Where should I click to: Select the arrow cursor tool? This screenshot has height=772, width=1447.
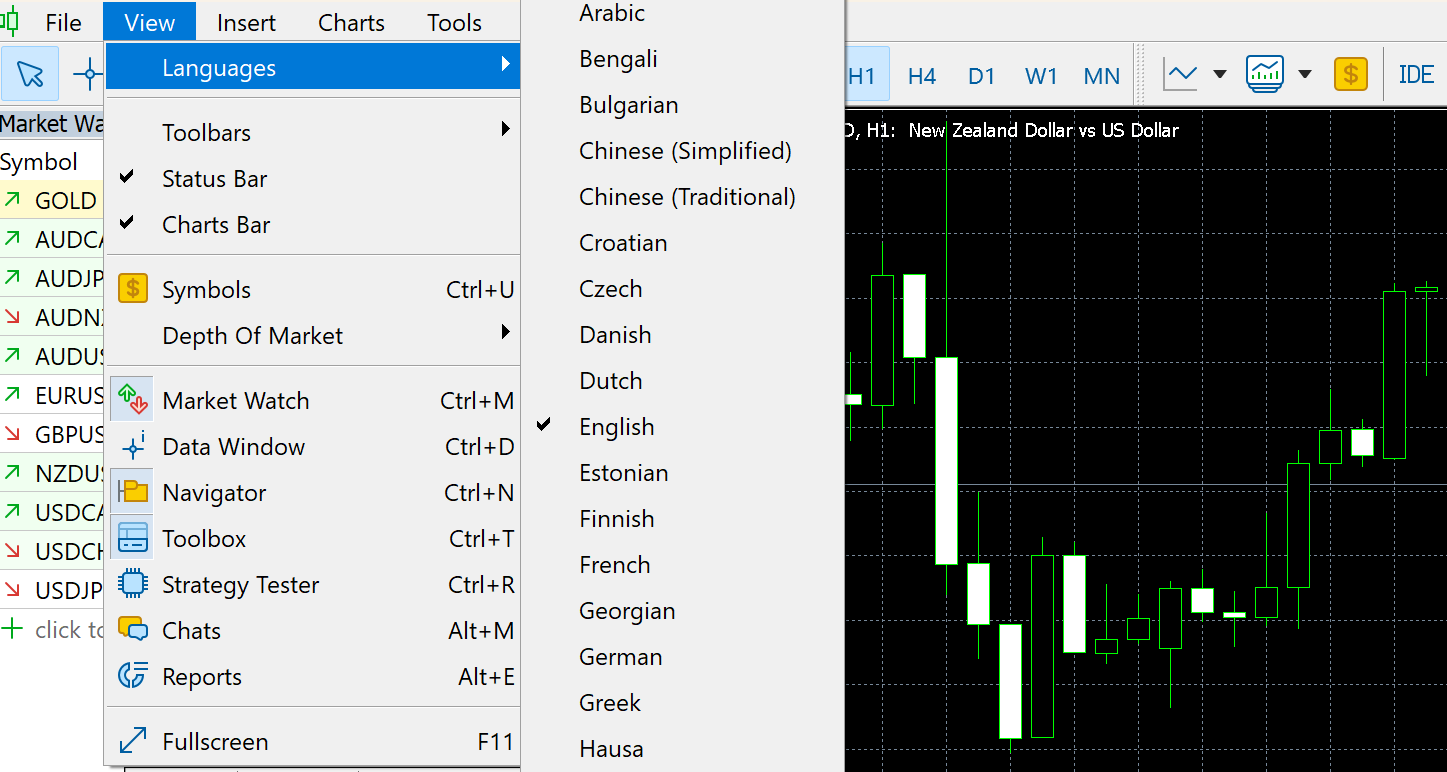click(30, 75)
